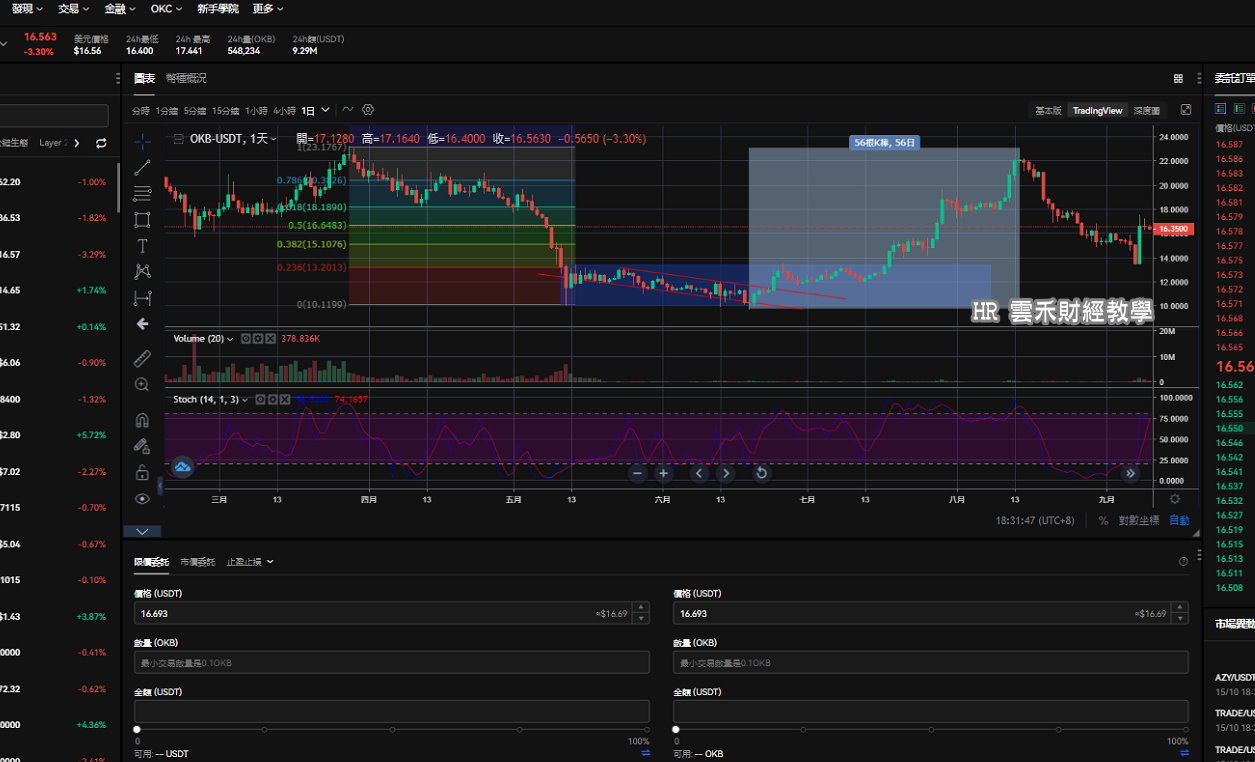The image size is (1255, 762).
Task: Select the rectangle shapes tool
Action: [x=142, y=220]
